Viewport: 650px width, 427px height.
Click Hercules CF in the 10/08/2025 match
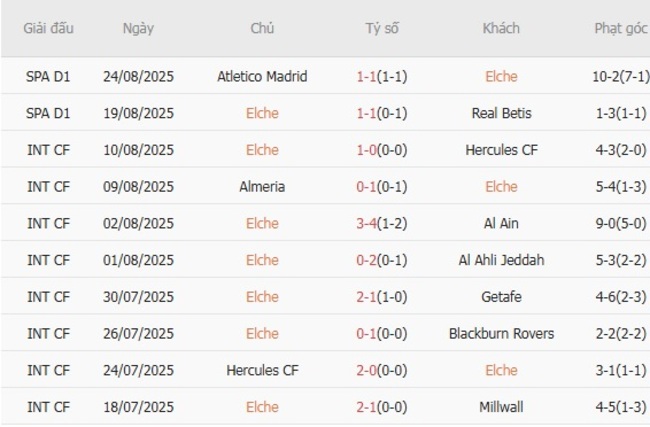tap(501, 150)
